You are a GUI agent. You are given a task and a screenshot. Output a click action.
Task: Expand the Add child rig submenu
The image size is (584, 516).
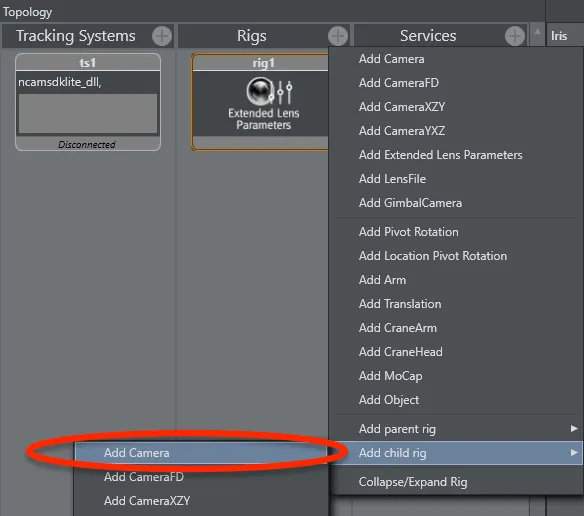pyautogui.click(x=456, y=453)
